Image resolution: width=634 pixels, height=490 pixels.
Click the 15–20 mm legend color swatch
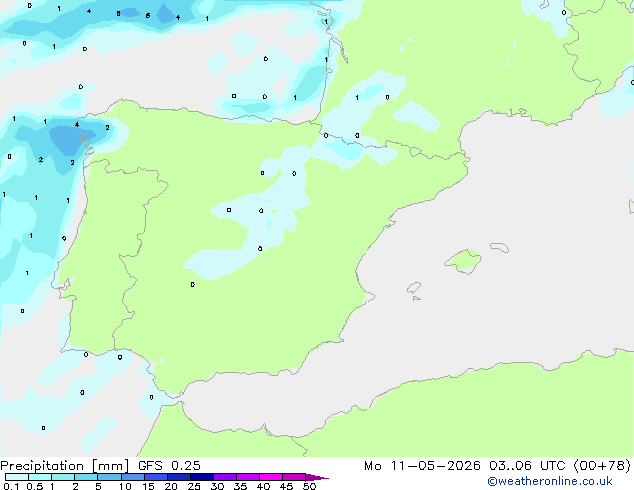[x=155, y=477]
